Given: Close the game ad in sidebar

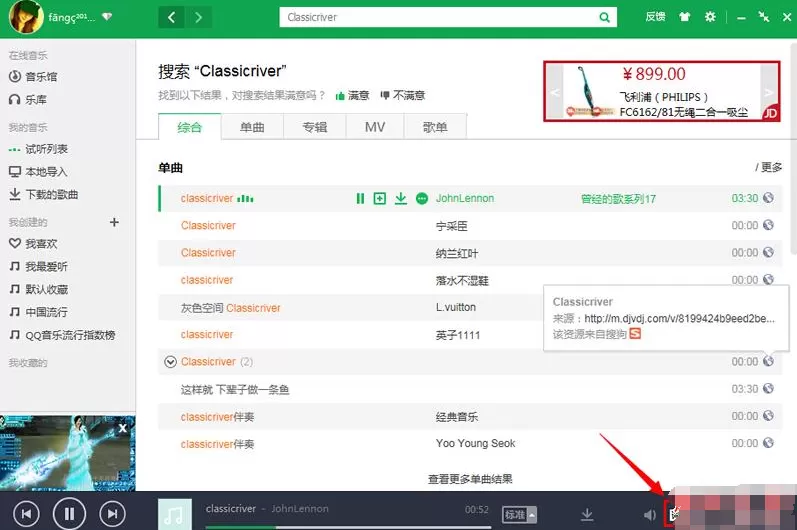Looking at the screenshot, I should click(122, 428).
